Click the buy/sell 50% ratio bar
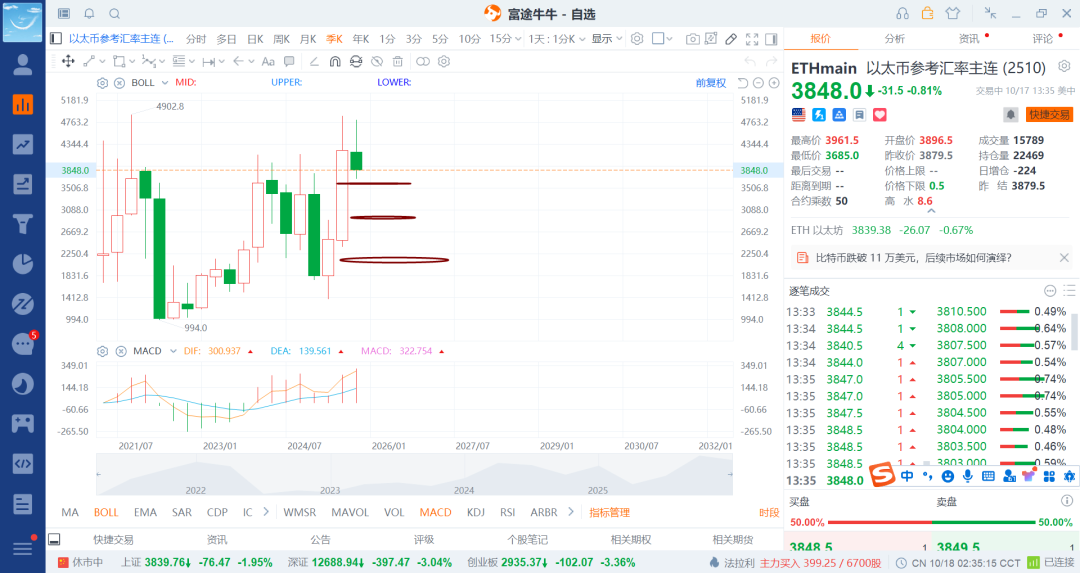The width and height of the screenshot is (1080, 573). [931, 523]
